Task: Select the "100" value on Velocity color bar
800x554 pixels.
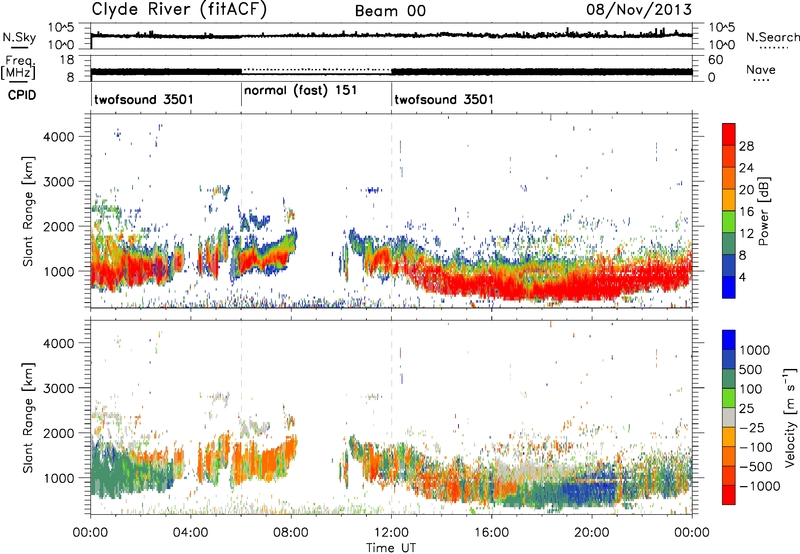Action: click(x=751, y=389)
